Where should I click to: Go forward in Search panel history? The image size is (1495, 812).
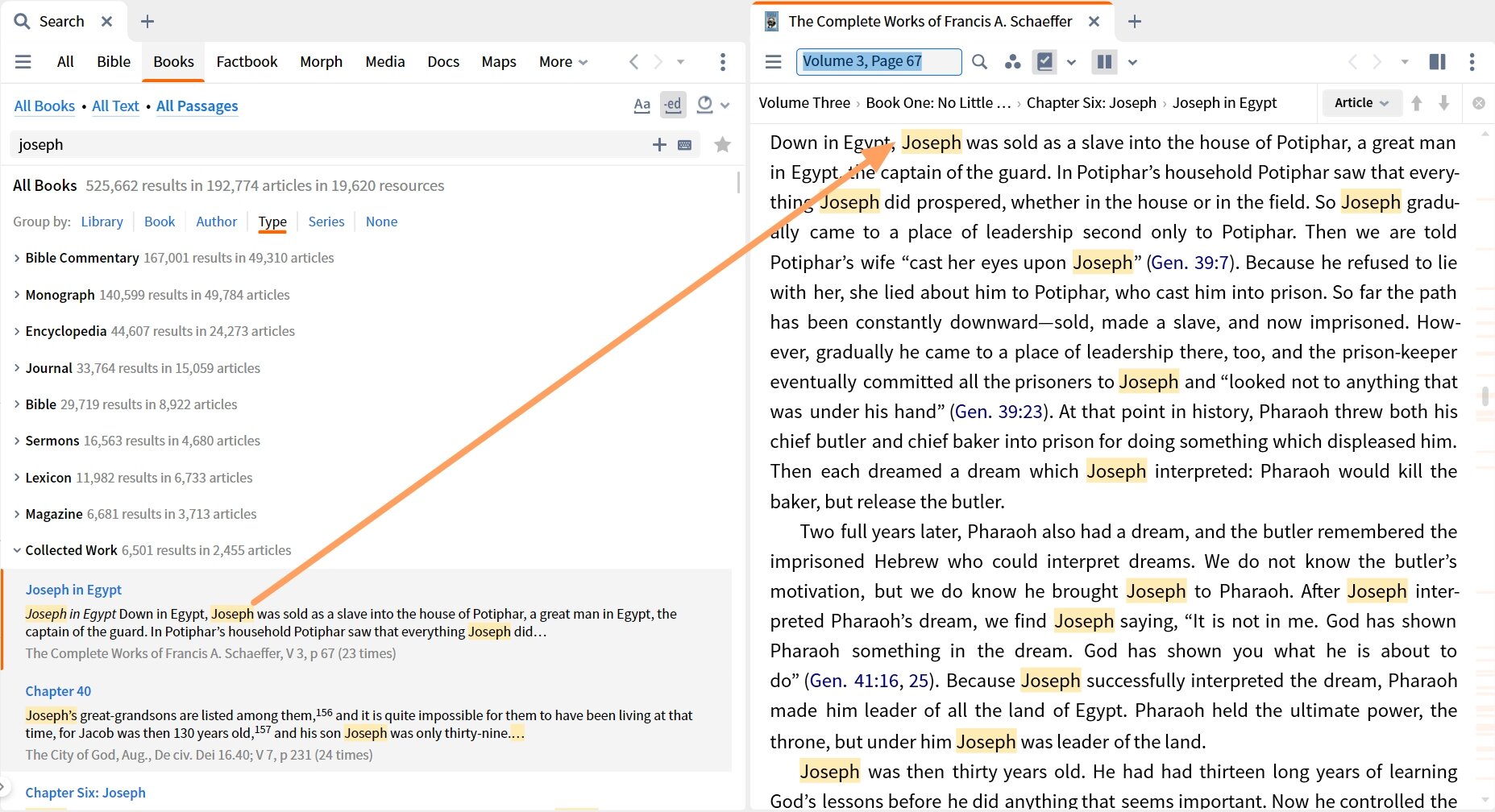point(658,62)
